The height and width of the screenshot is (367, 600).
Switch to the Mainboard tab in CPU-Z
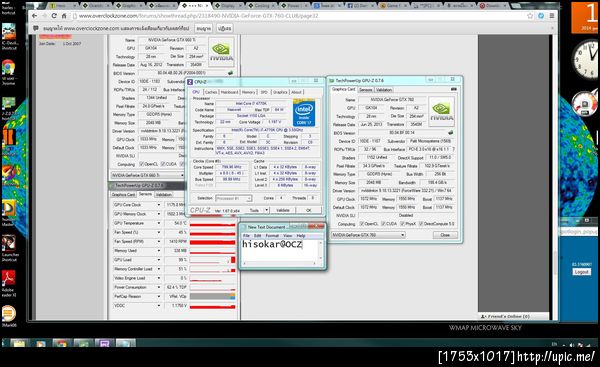[x=229, y=92]
